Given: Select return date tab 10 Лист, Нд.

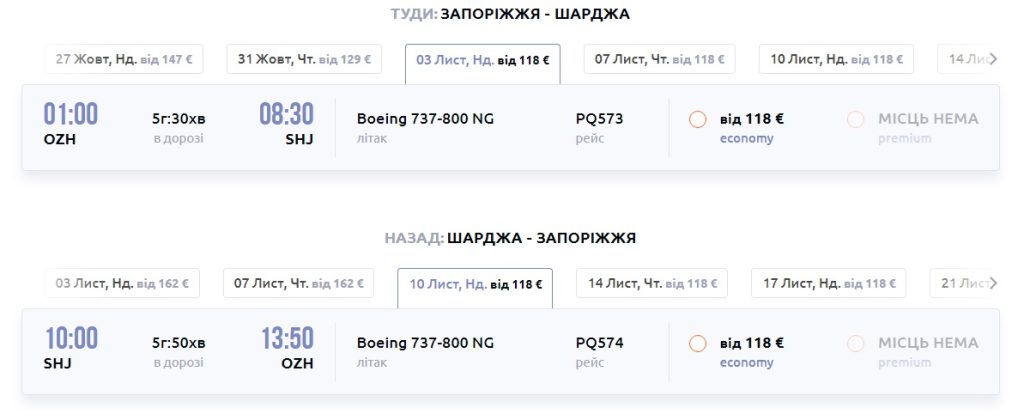Looking at the screenshot, I should coord(475,284).
